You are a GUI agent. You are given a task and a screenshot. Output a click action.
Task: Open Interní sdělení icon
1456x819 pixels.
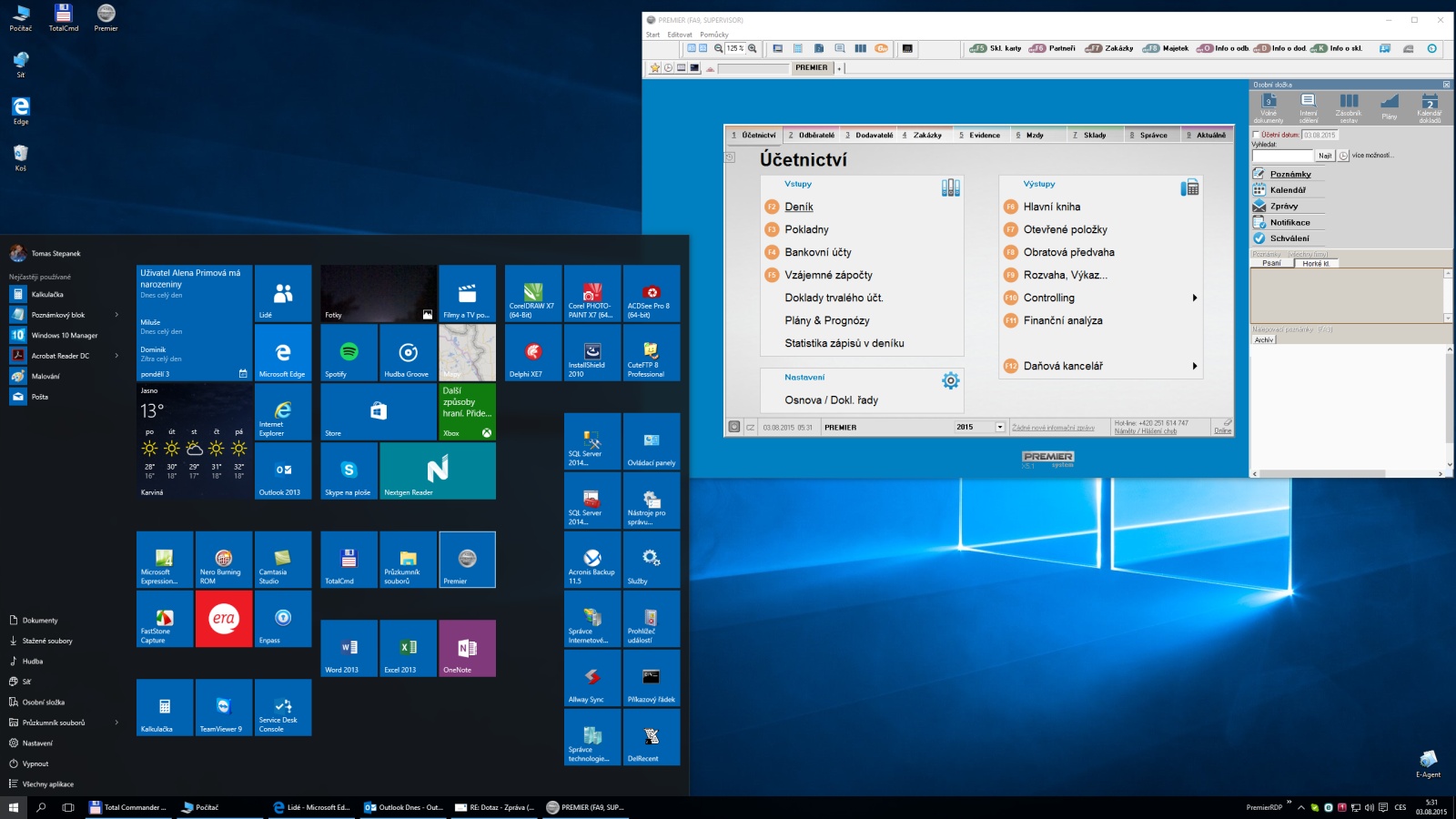(1308, 107)
